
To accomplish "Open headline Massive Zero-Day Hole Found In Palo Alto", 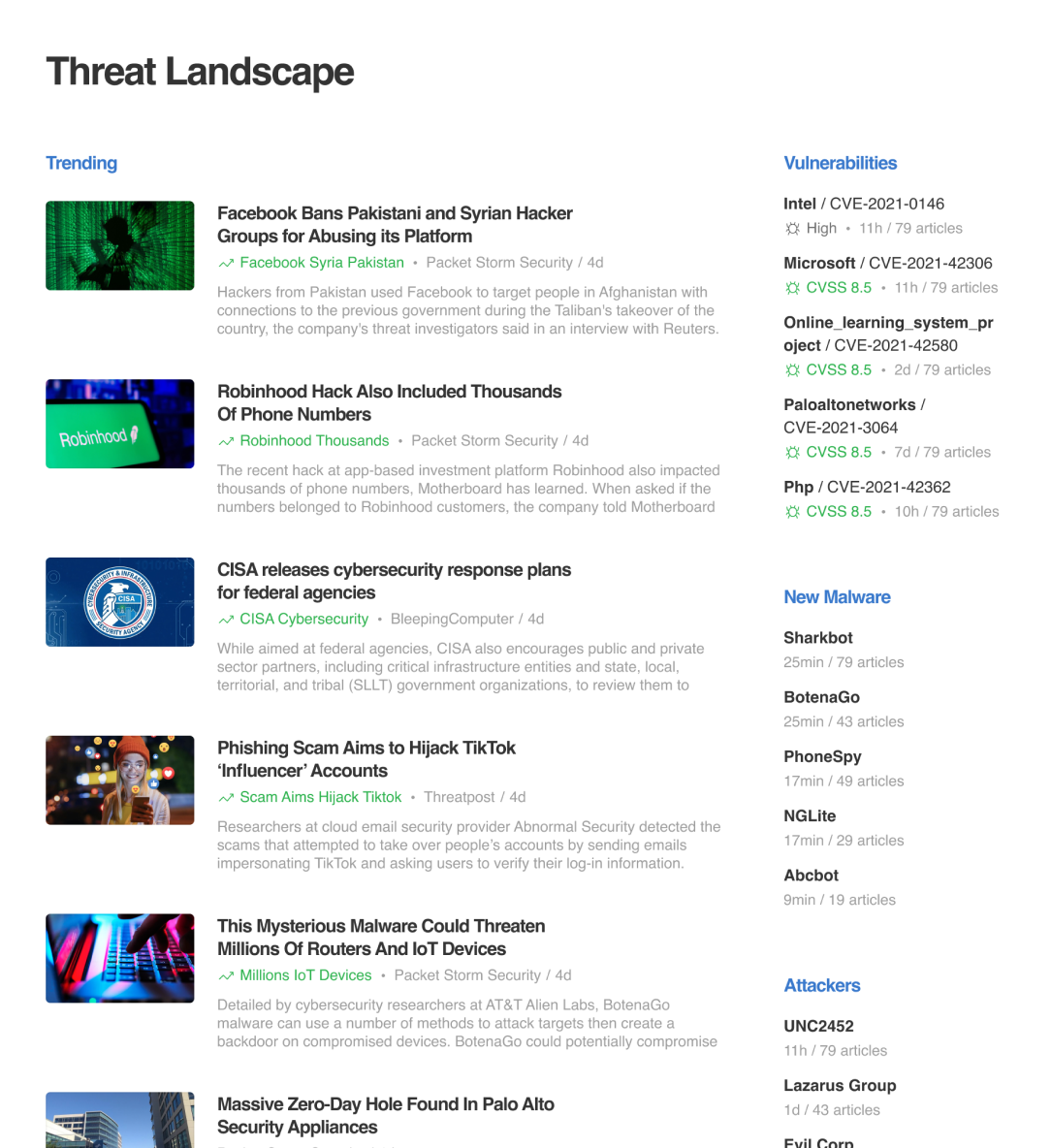I will click(386, 1116).
